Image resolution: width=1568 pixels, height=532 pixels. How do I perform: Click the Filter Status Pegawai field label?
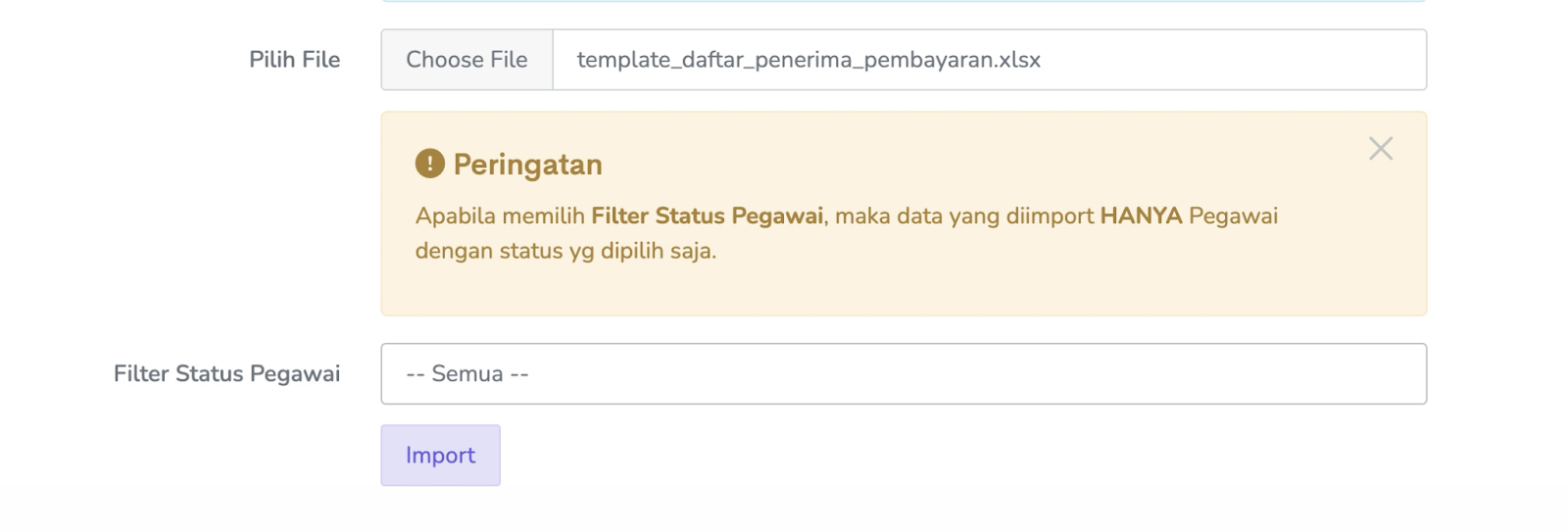tap(226, 373)
